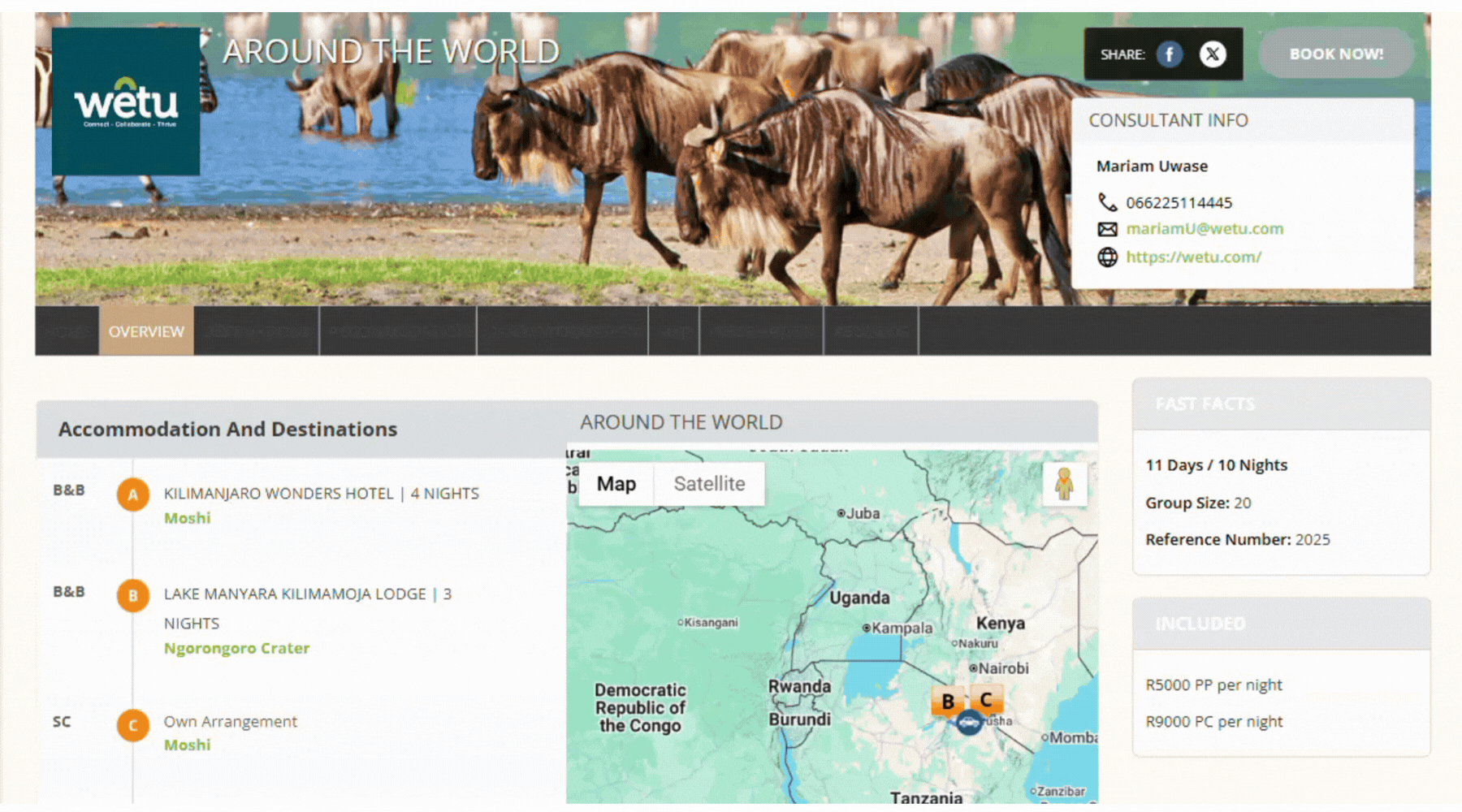Click the Nairobi label on the map
The height and width of the screenshot is (812, 1462).
1003,668
